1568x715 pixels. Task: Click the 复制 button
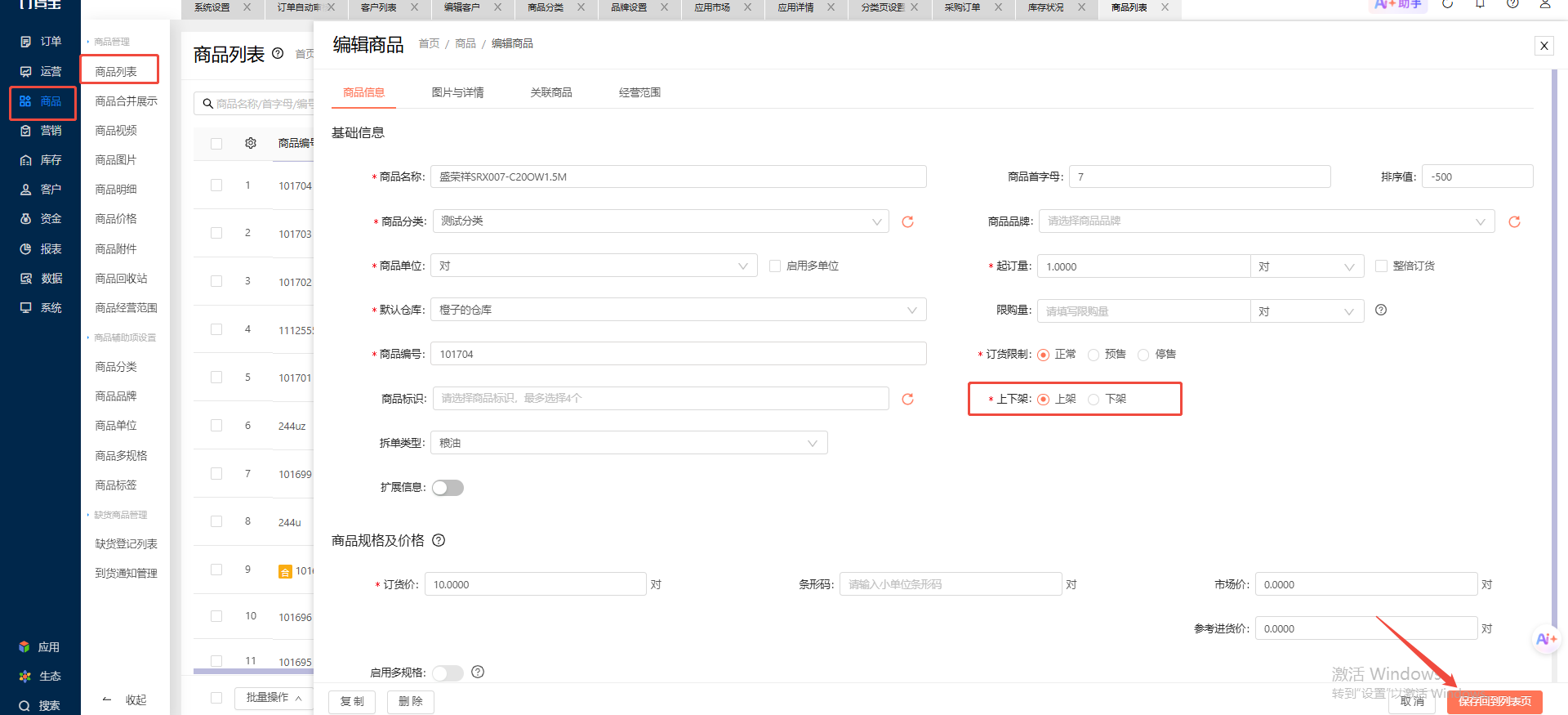pyautogui.click(x=352, y=701)
